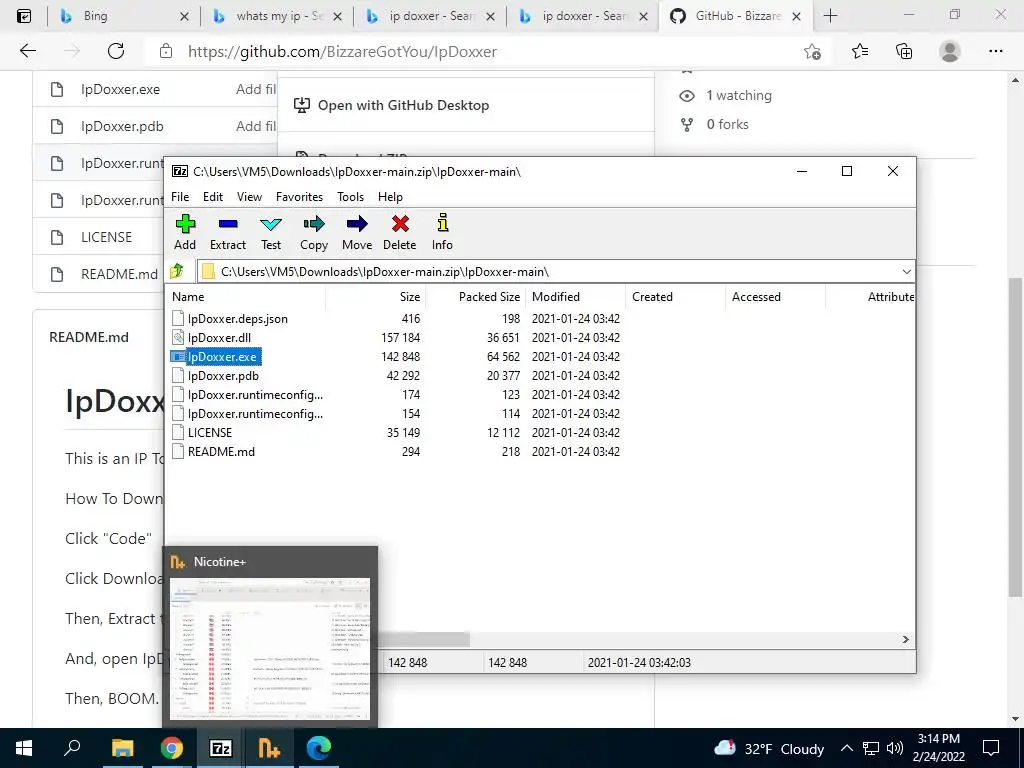
Task: Sort by the Name column header
Action: [245, 296]
